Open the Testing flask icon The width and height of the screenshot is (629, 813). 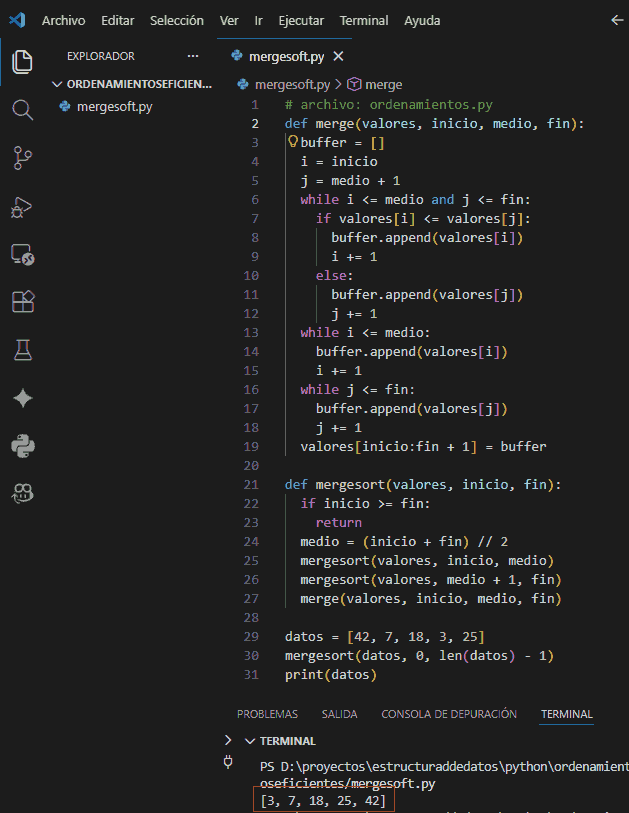pos(22,350)
